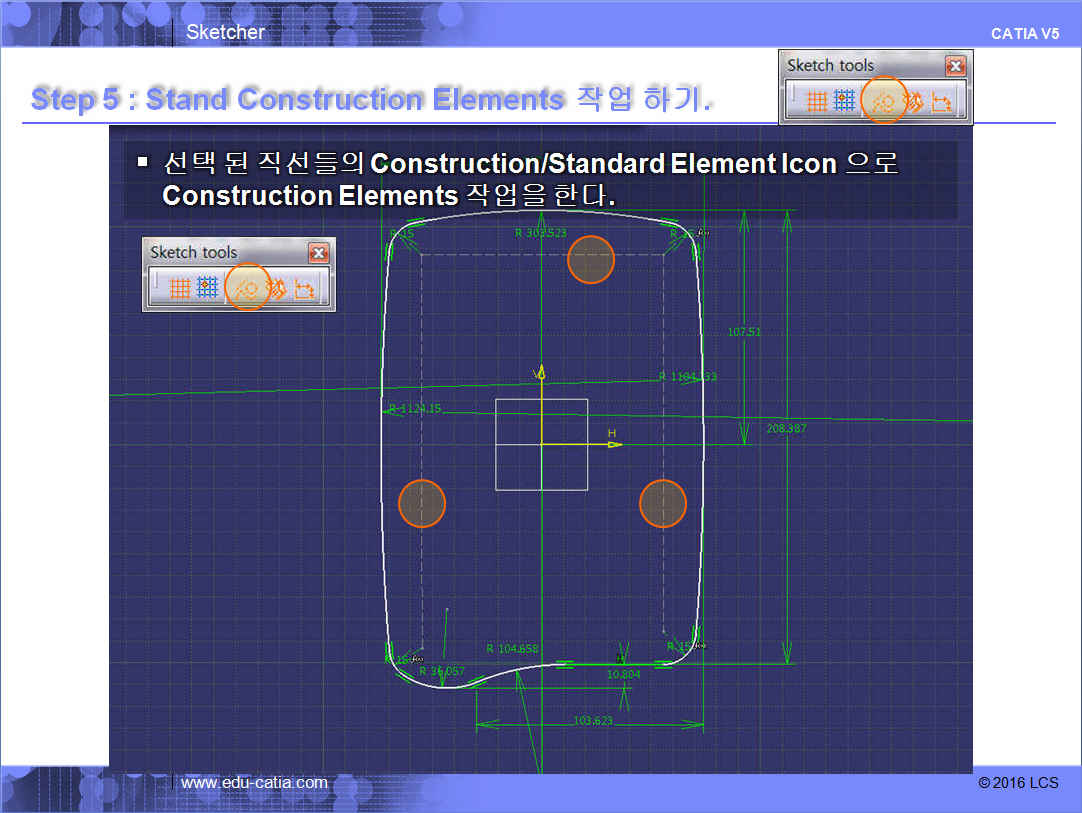The width and height of the screenshot is (1082, 813).
Task: Open the www.edu-catia.com link
Action: pyautogui.click(x=254, y=782)
